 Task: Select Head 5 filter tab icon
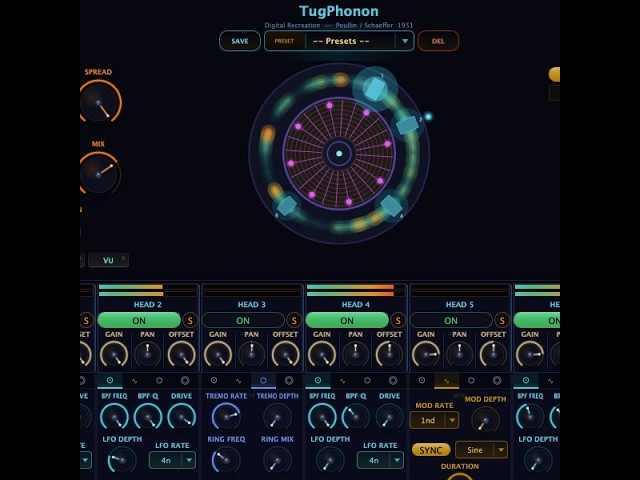(422, 380)
